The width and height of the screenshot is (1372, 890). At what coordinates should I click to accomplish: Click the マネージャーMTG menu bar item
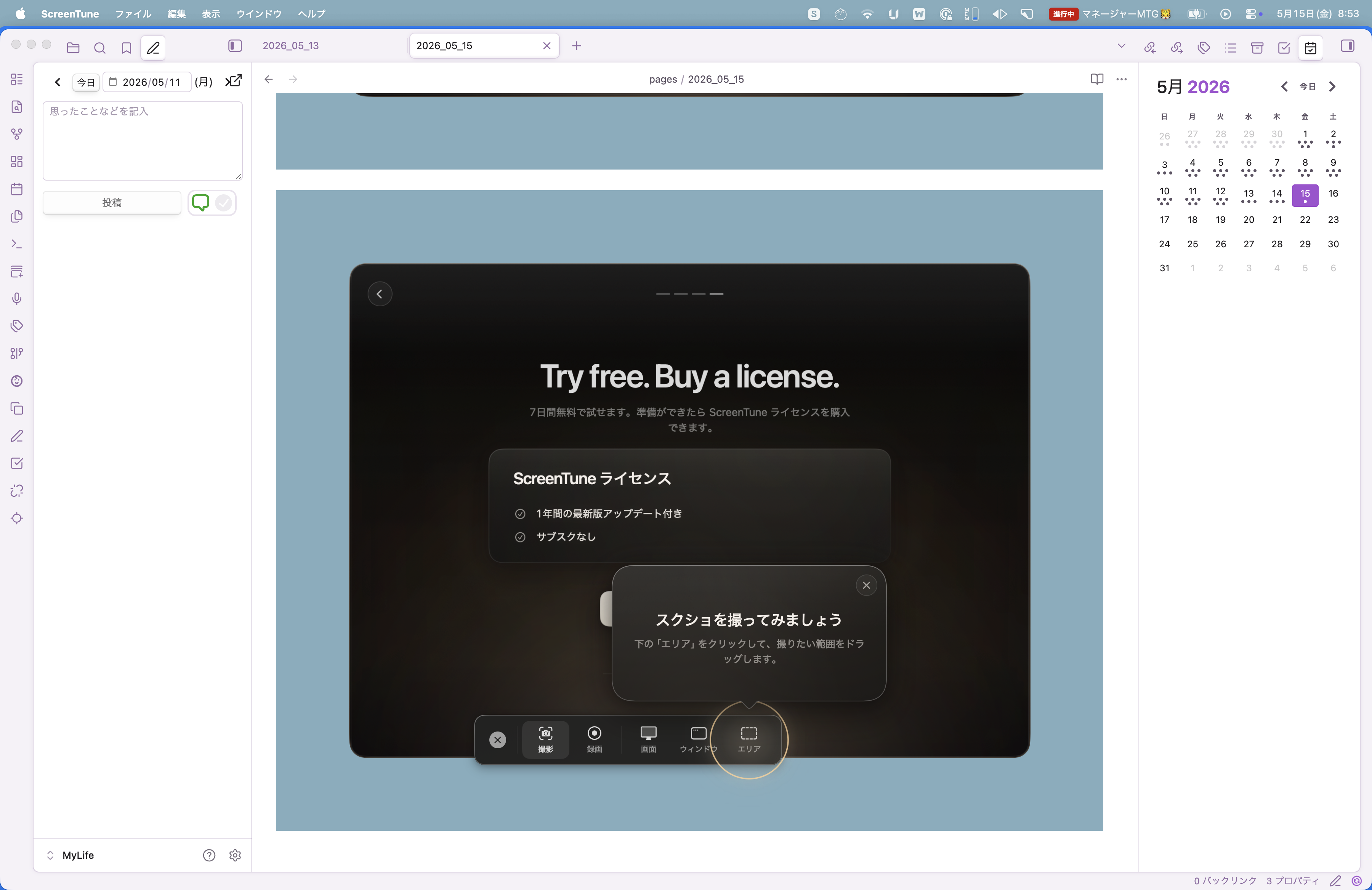point(1110,14)
